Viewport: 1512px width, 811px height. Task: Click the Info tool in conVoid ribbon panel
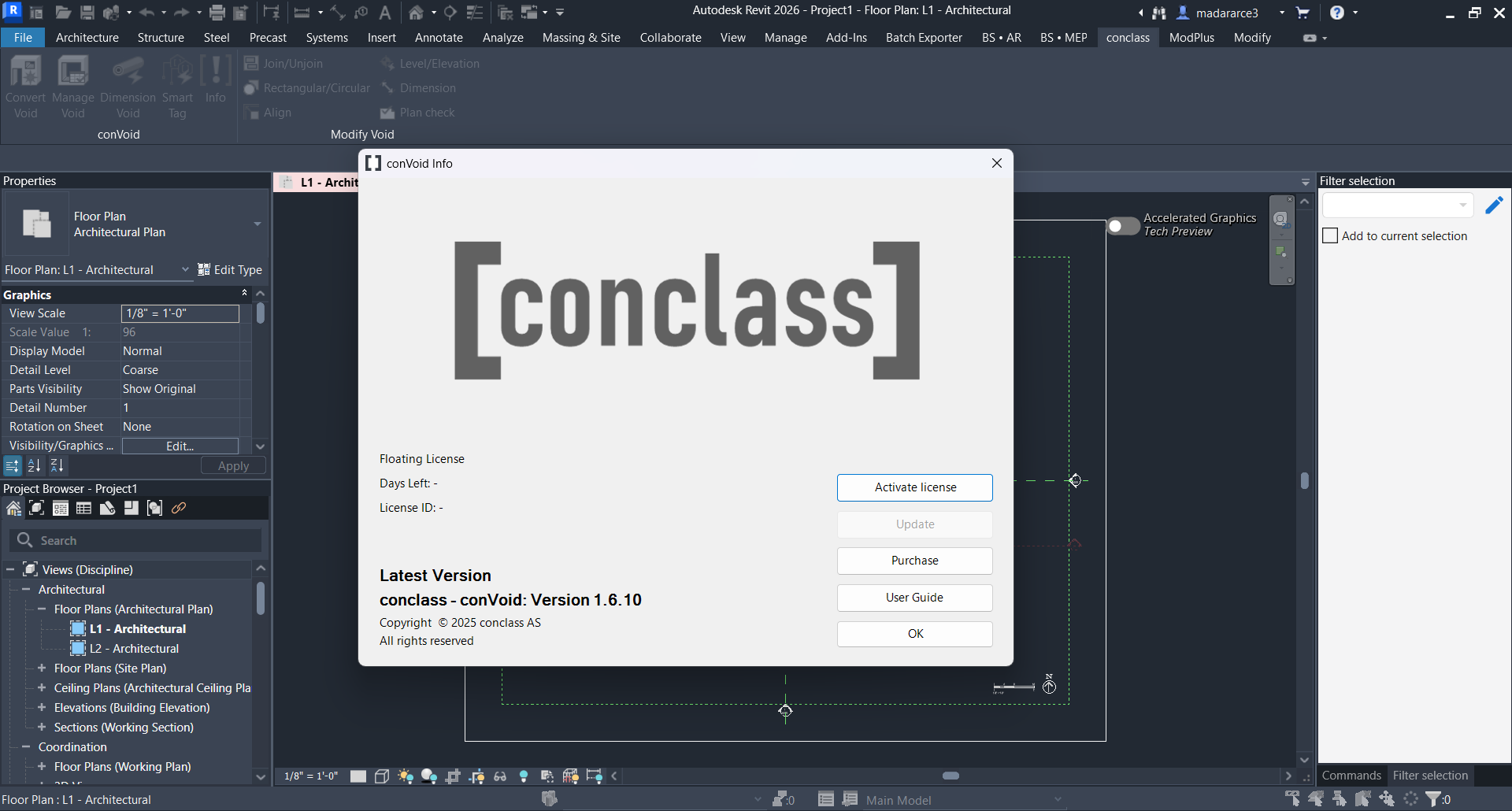(x=216, y=80)
